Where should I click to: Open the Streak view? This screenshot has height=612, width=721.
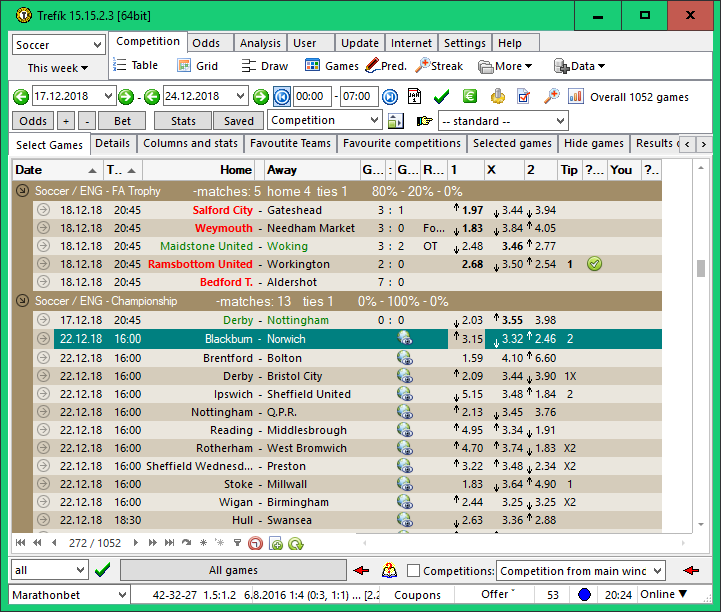(439, 66)
